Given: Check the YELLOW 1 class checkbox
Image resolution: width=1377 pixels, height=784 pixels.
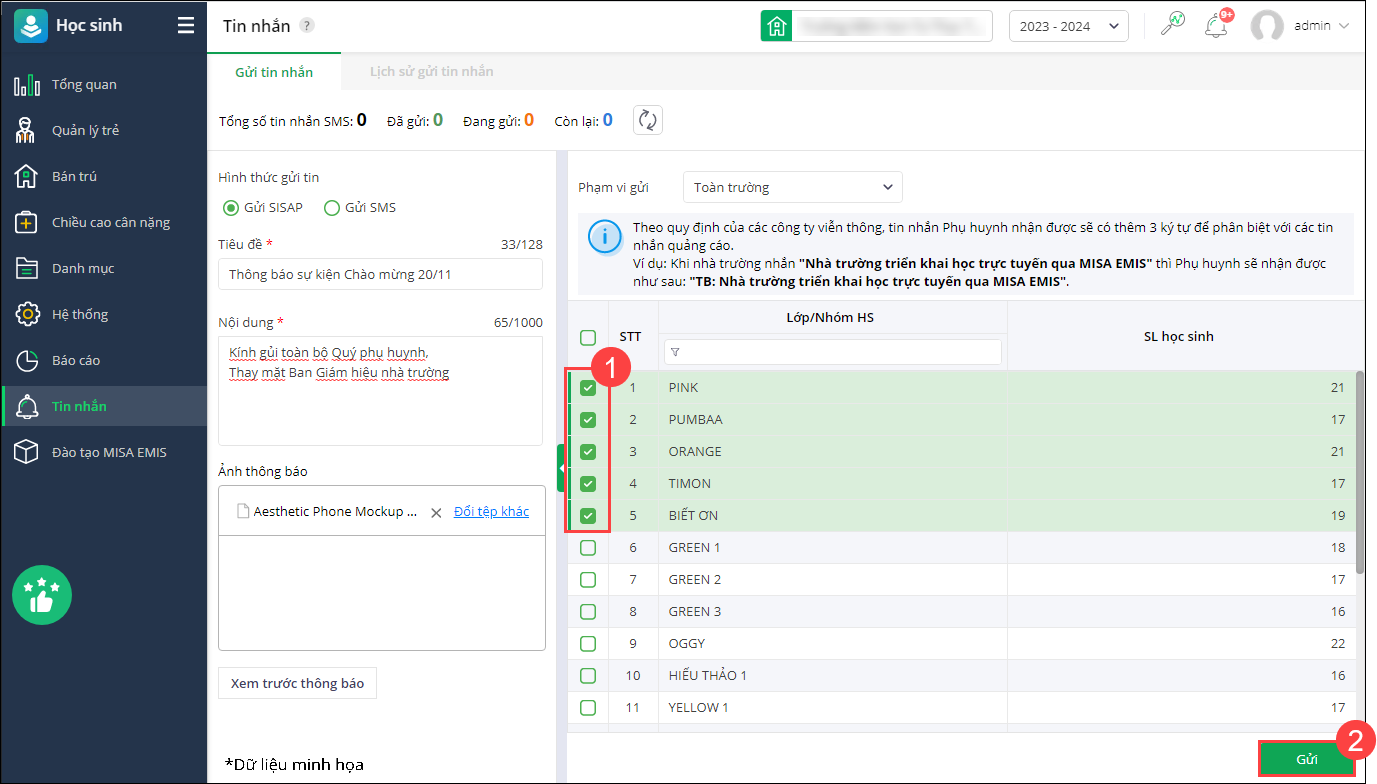Looking at the screenshot, I should click(588, 708).
